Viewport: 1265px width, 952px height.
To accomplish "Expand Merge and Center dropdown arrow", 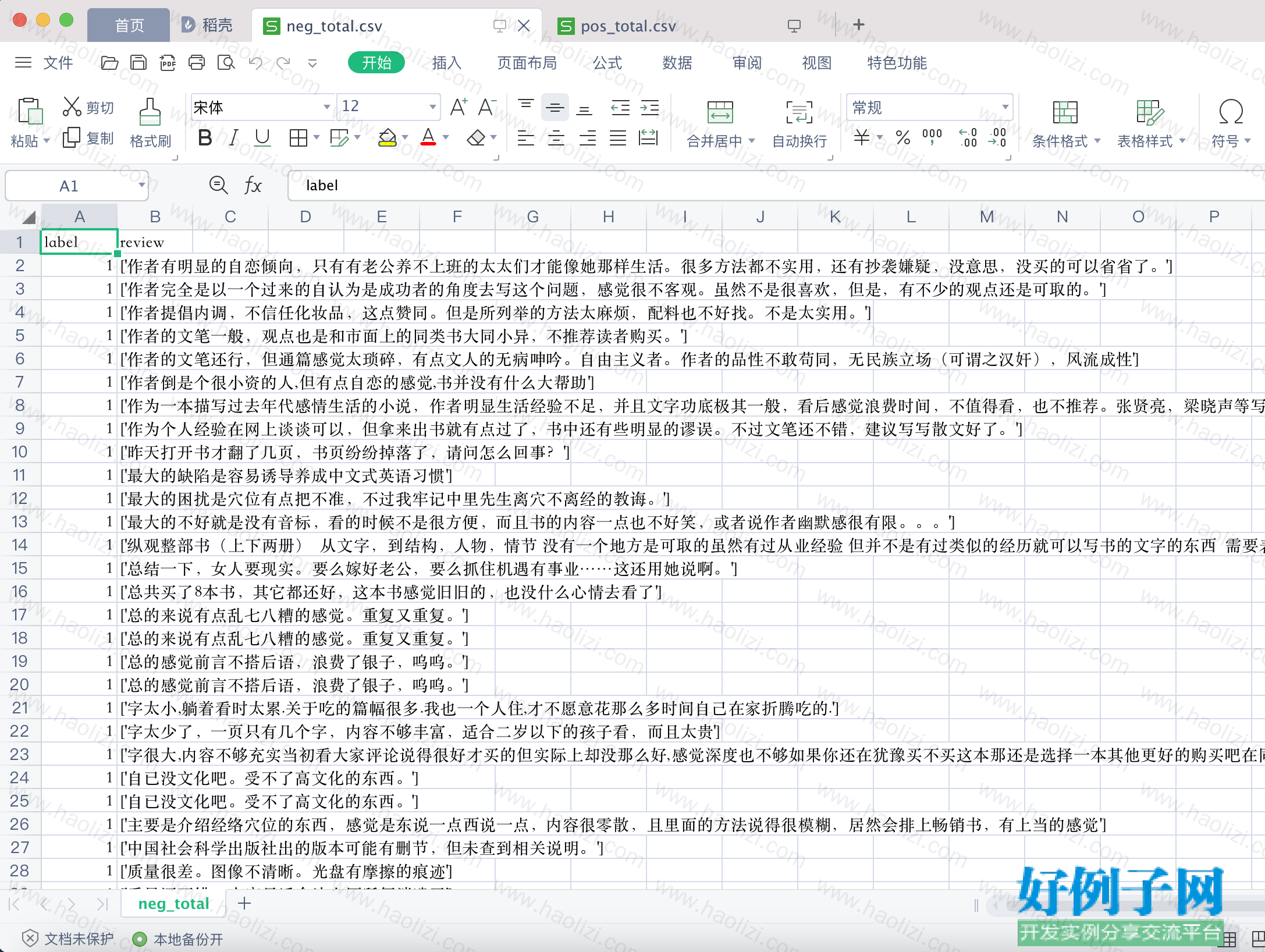I will [x=752, y=141].
